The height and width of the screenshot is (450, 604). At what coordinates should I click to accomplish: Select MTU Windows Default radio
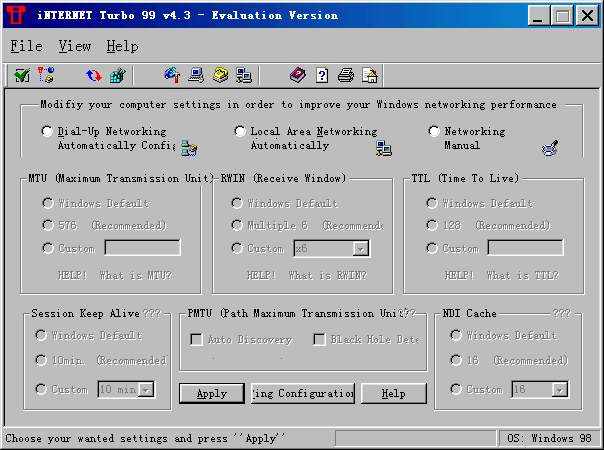pyautogui.click(x=48, y=203)
